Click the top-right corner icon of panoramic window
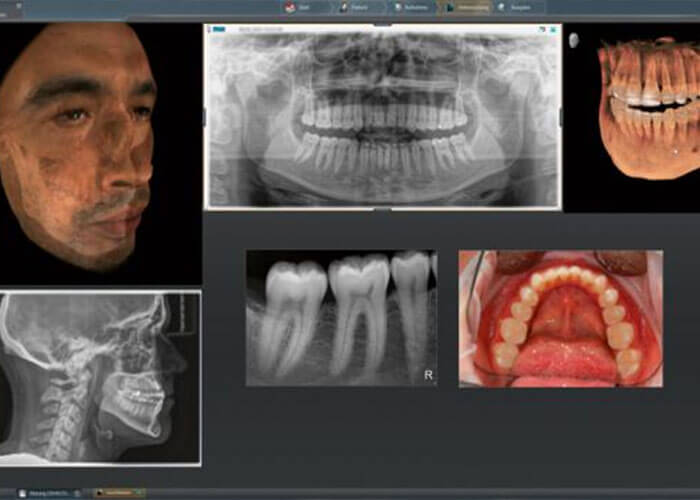Screen dimensions: 700x500 pos(551,32)
